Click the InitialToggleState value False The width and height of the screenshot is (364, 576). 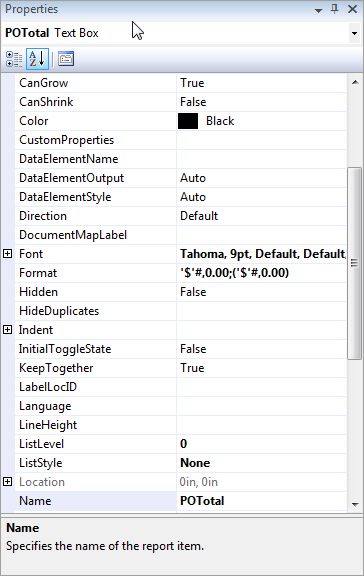pos(193,349)
